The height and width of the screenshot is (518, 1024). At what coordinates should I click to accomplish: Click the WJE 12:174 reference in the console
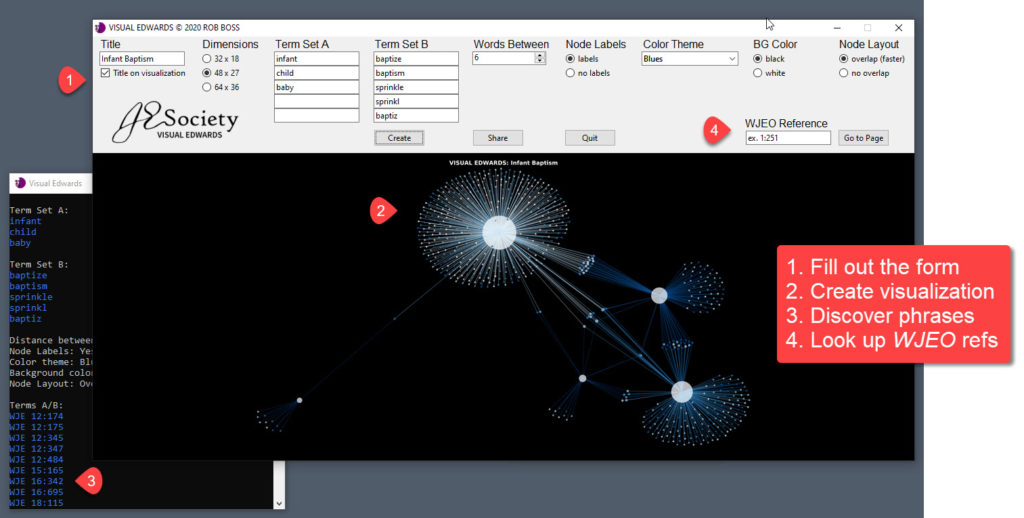[37, 416]
